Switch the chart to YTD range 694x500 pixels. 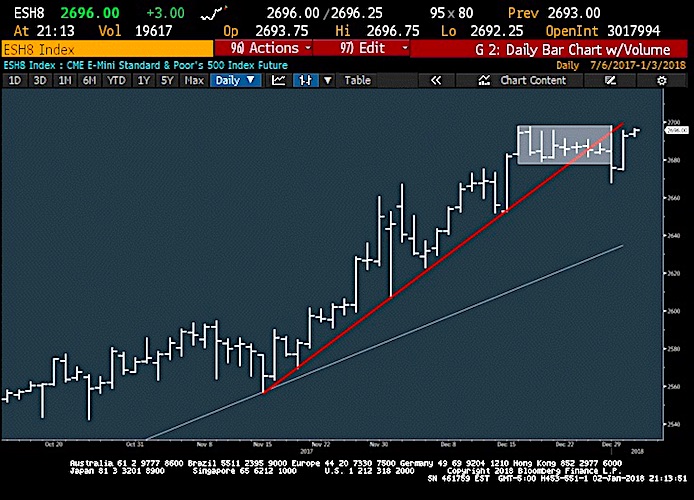click(116, 81)
